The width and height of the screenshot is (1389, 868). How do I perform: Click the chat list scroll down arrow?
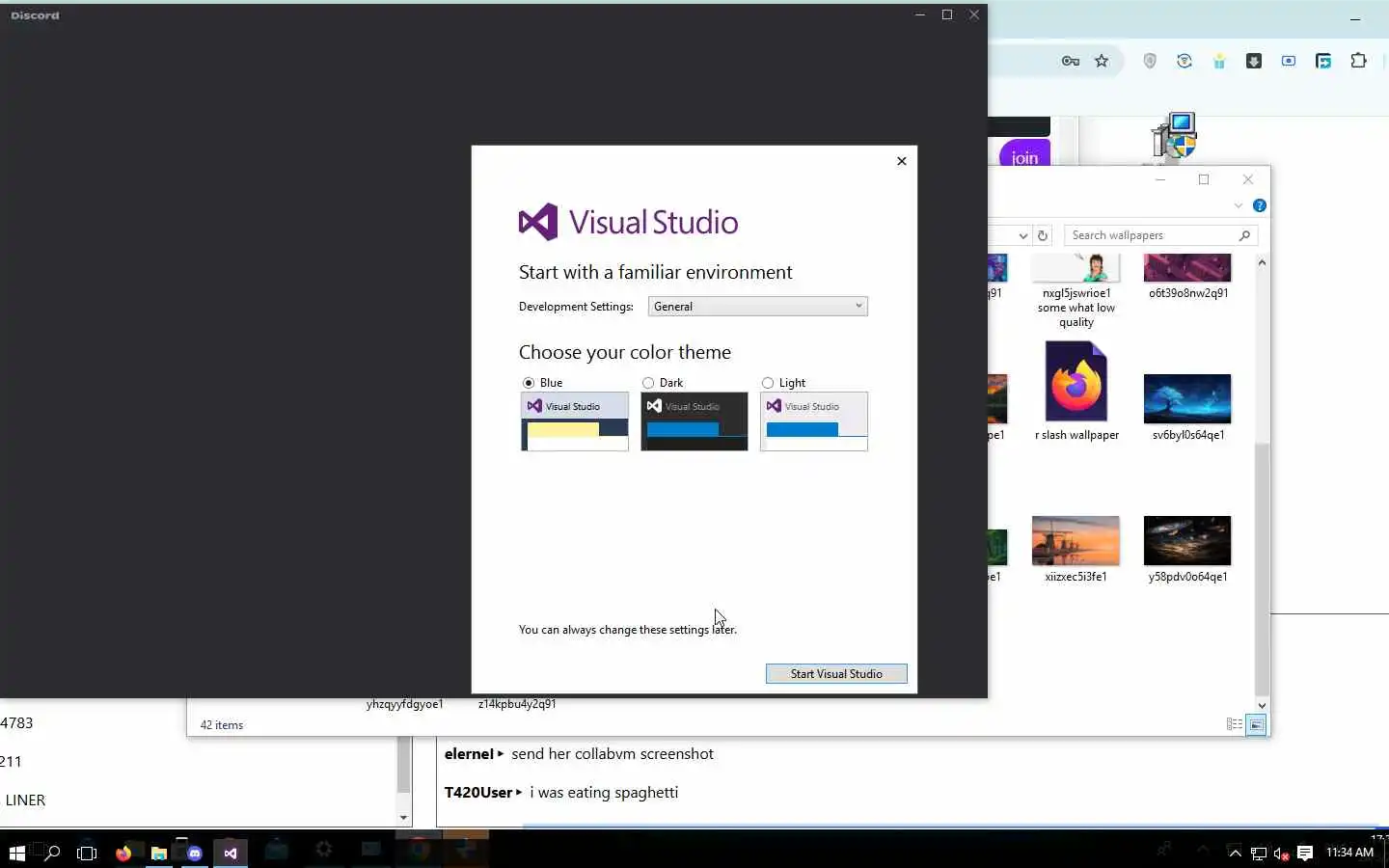coord(403,818)
